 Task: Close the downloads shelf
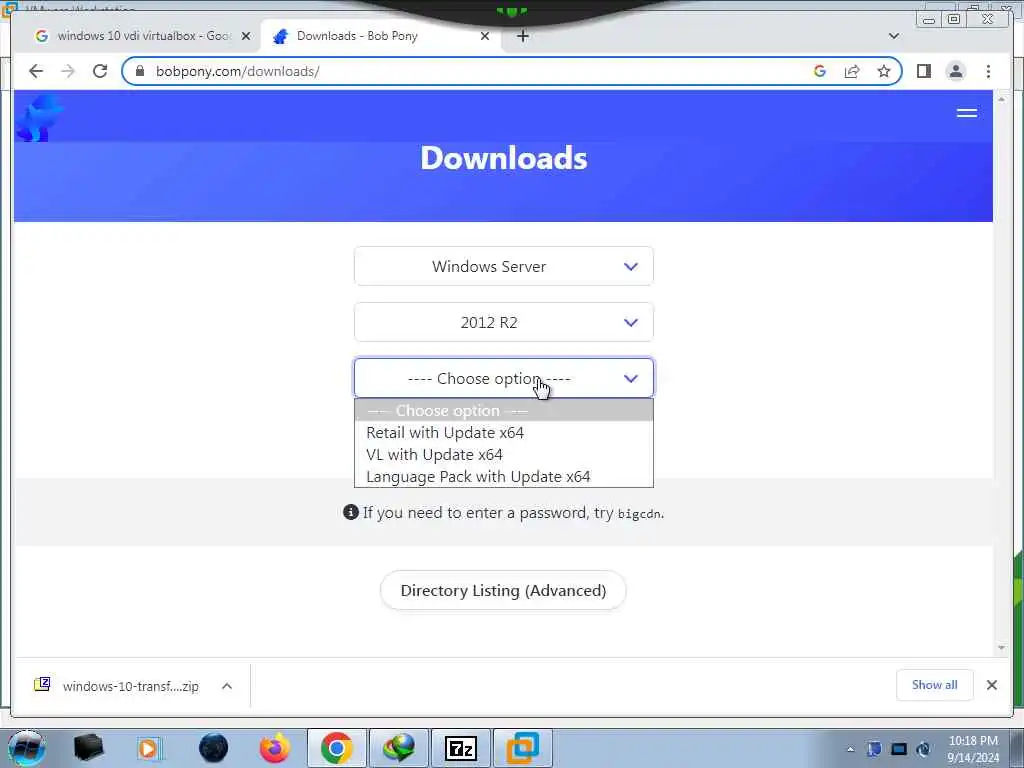tap(991, 685)
